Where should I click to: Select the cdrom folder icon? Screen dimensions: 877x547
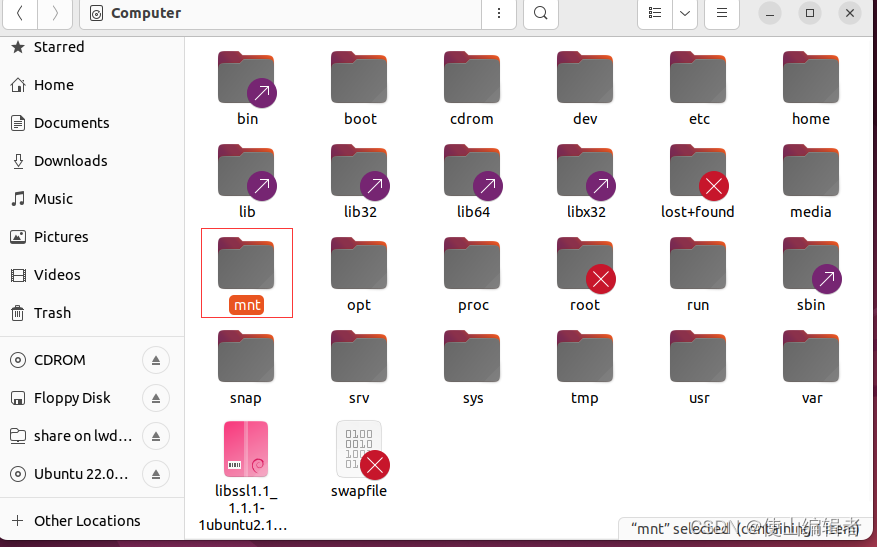[x=472, y=77]
